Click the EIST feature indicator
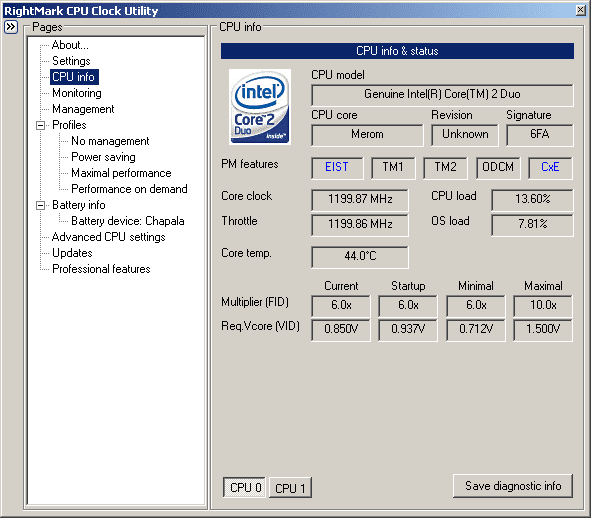Image resolution: width=591 pixels, height=518 pixels. coord(337,168)
